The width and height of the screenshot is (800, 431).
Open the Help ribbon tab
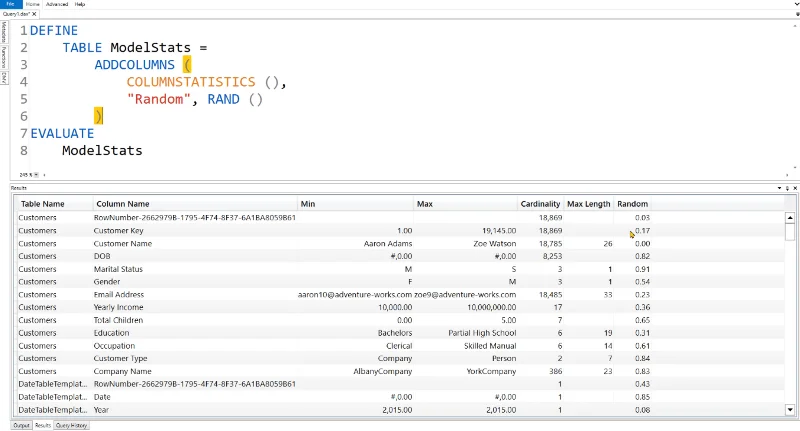pos(80,4)
